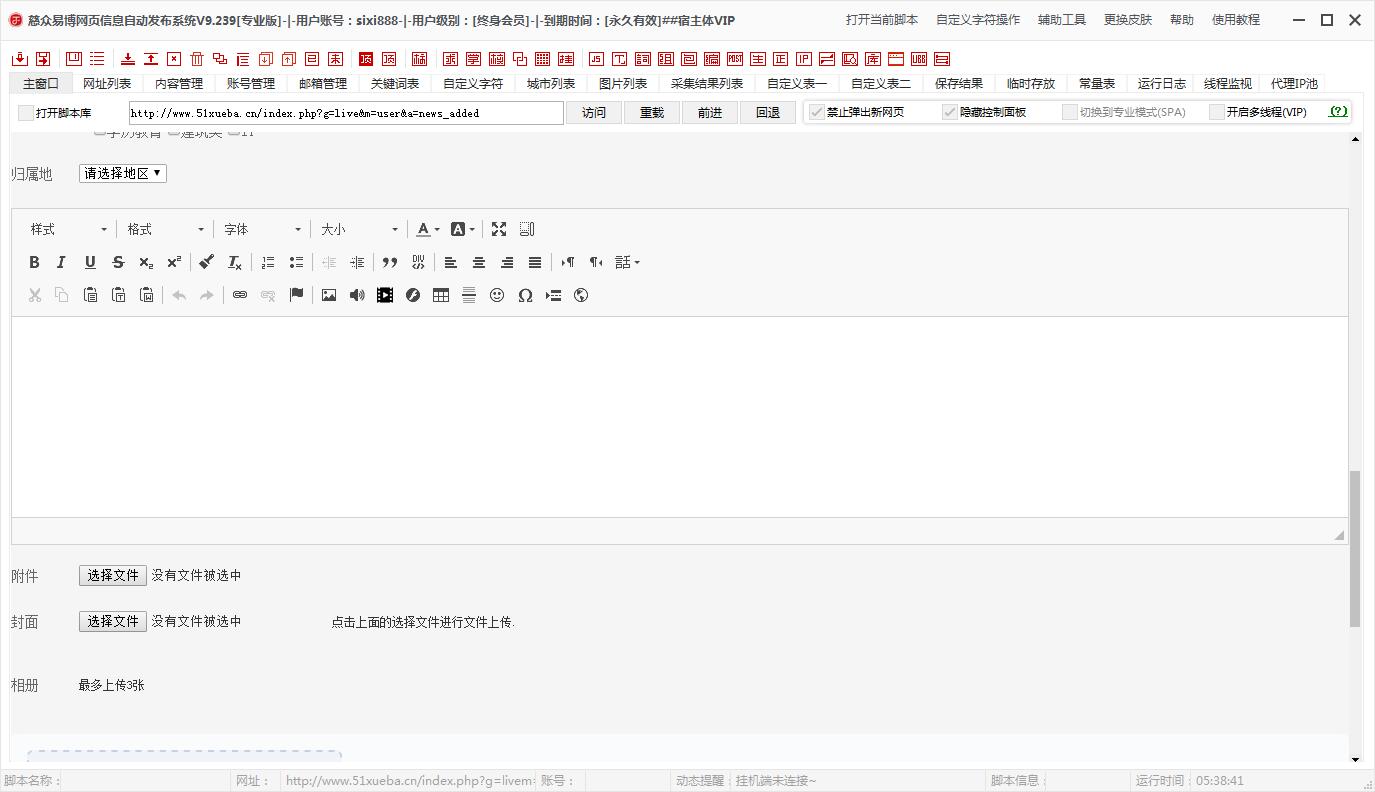The image size is (1375, 792).
Task: Expand the language 話 dropdown
Action: click(628, 262)
